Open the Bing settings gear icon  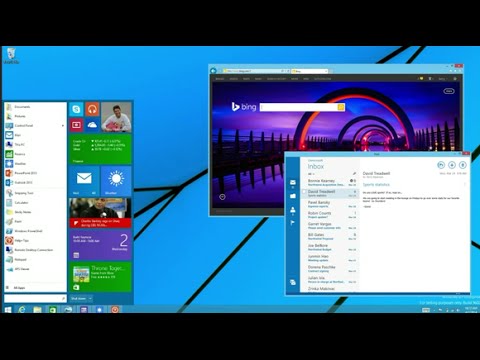pos(455,79)
